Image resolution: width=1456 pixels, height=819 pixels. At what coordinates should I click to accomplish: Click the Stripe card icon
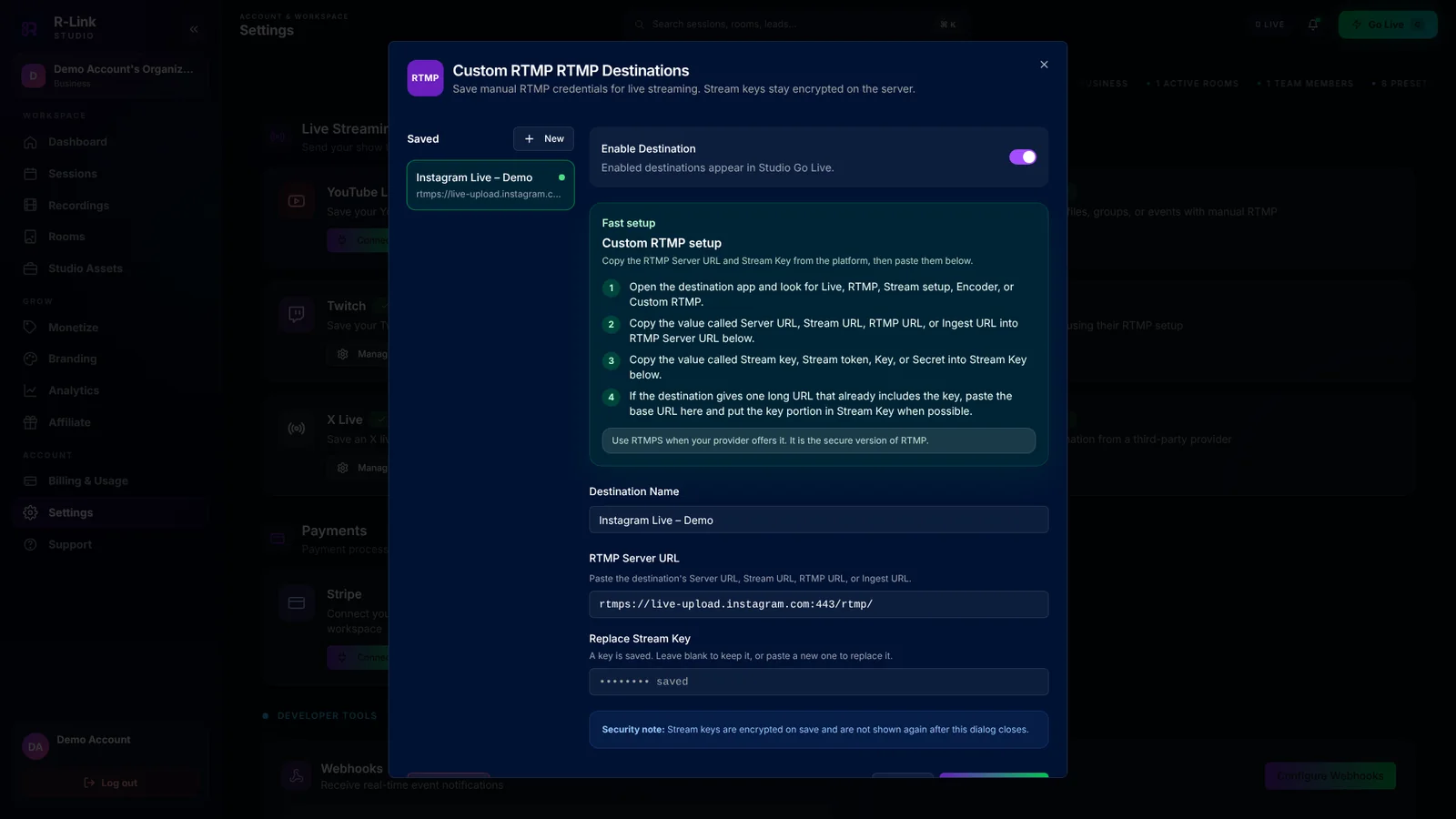(x=297, y=602)
